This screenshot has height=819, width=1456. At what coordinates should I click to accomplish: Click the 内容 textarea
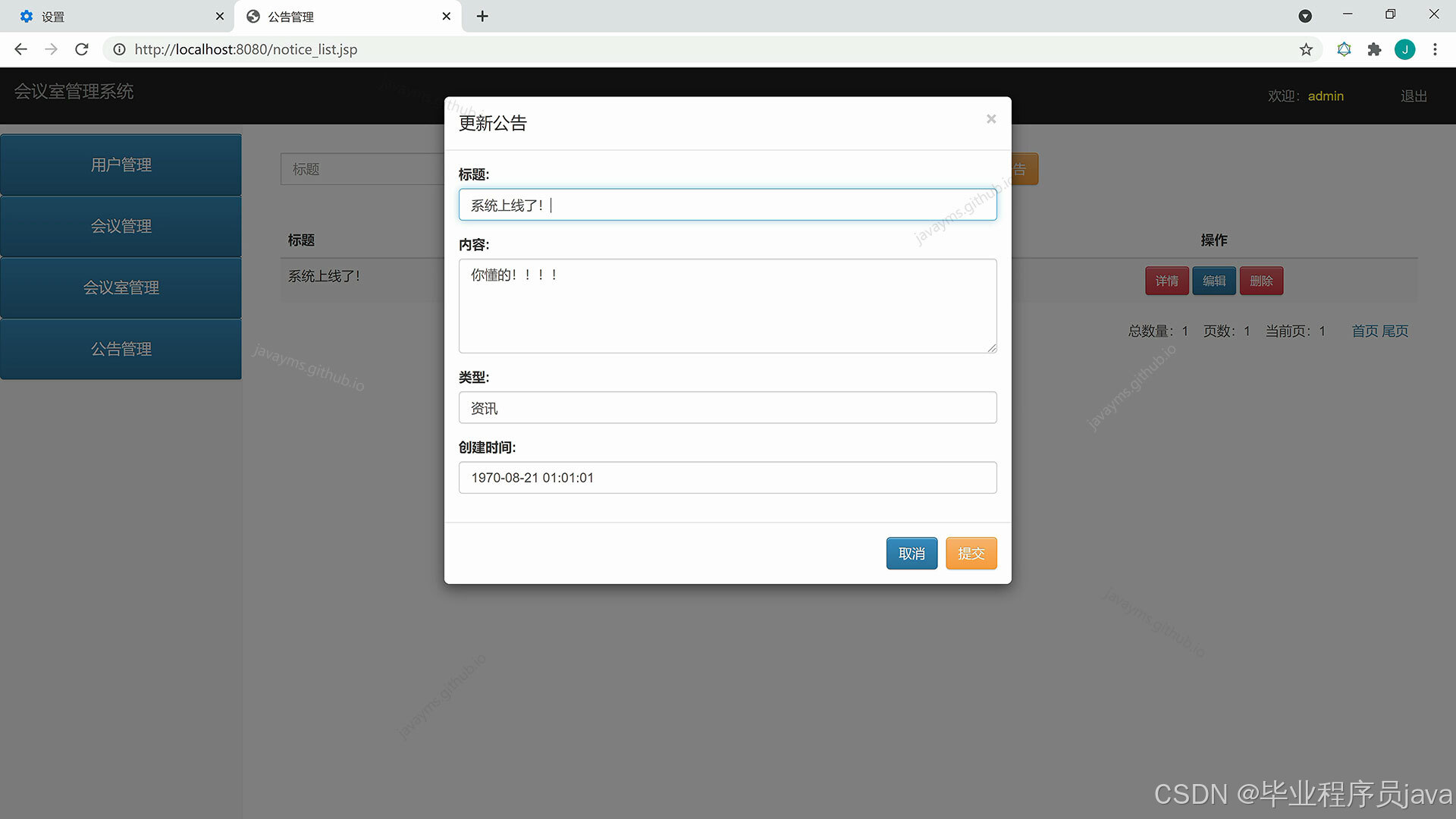727,306
